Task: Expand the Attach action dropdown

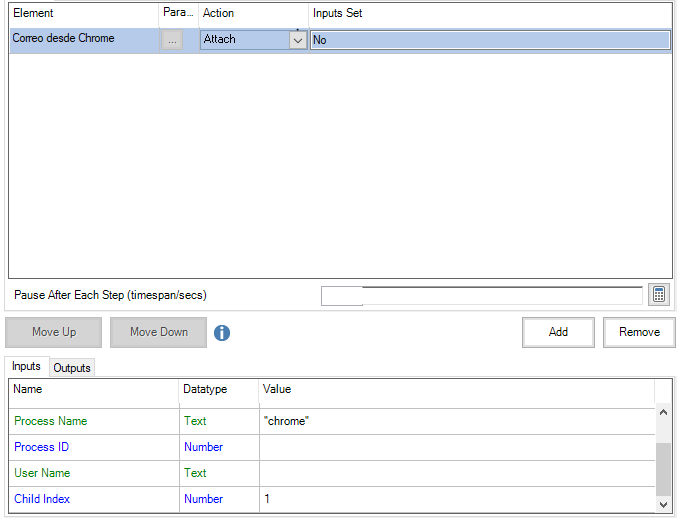Action: tap(297, 40)
